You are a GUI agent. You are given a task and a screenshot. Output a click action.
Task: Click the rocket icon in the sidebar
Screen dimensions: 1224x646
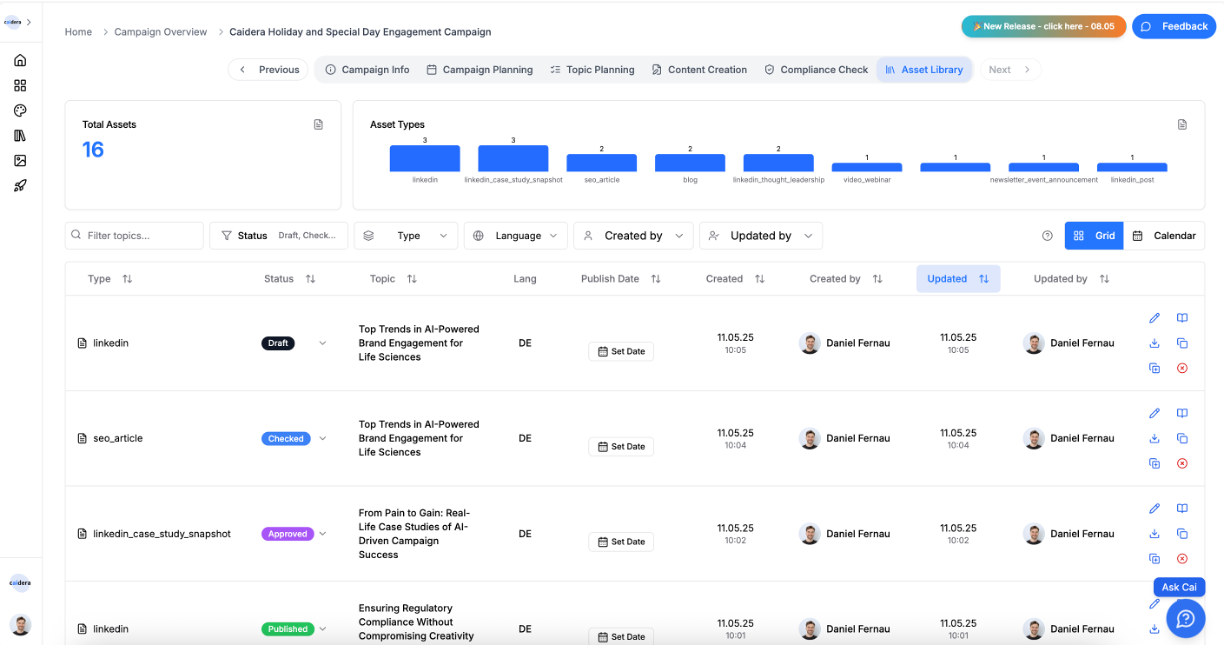20,185
